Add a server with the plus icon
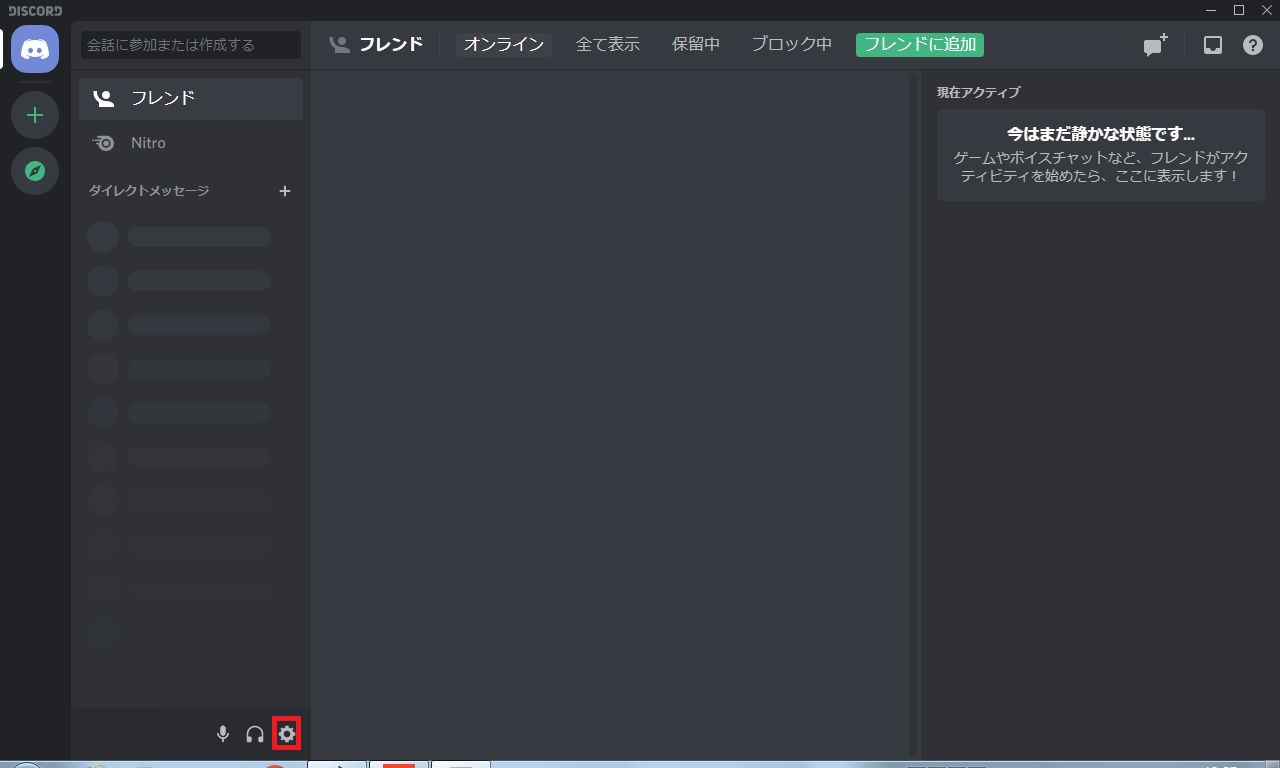 [35, 115]
